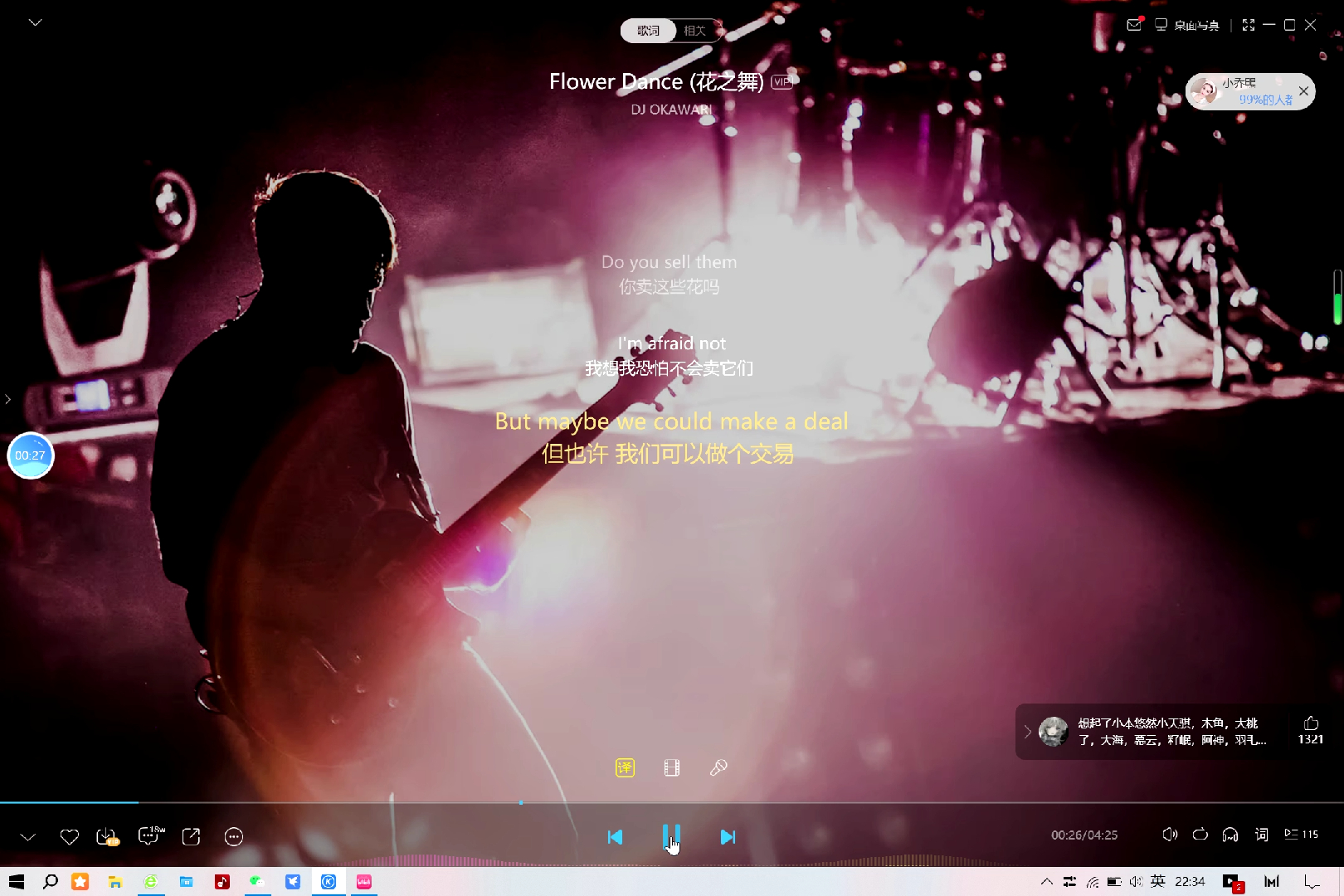Open the Windows Start menu
Screen dimensions: 1344x896
17,882
